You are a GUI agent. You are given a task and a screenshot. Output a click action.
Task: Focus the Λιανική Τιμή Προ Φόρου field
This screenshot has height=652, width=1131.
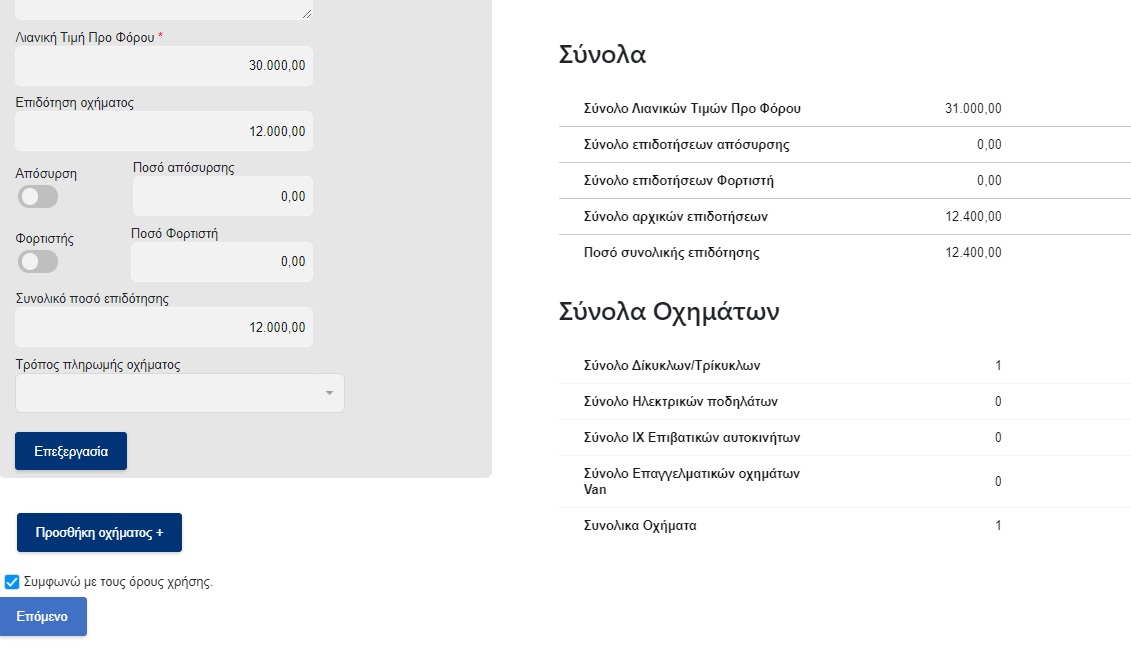coord(164,66)
